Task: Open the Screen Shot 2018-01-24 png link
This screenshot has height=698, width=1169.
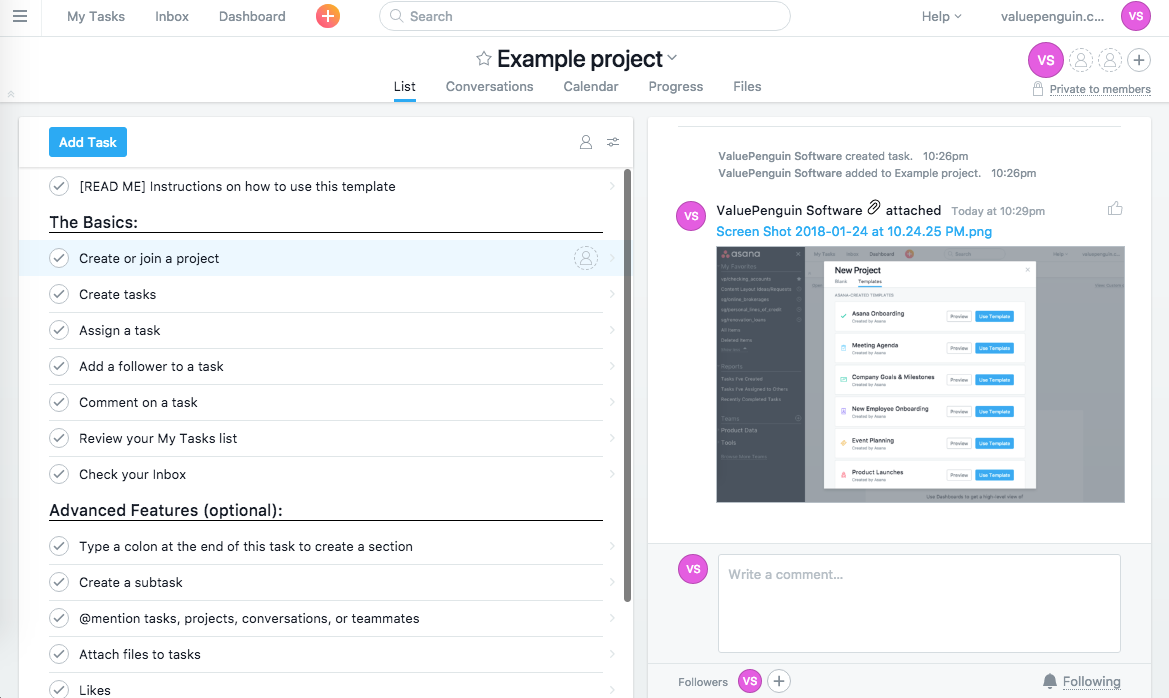Action: click(x=854, y=231)
